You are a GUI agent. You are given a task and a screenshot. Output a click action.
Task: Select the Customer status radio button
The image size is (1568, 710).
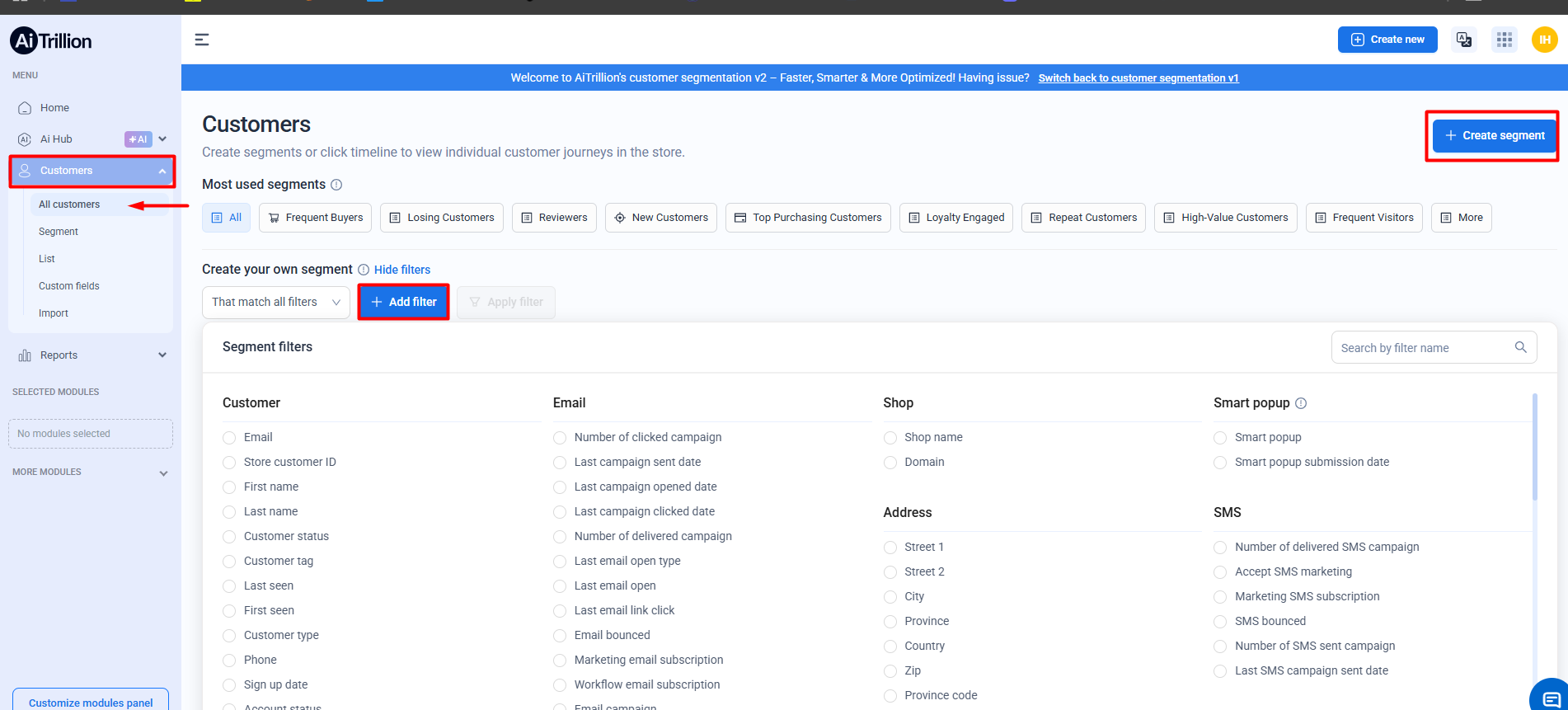coord(229,537)
